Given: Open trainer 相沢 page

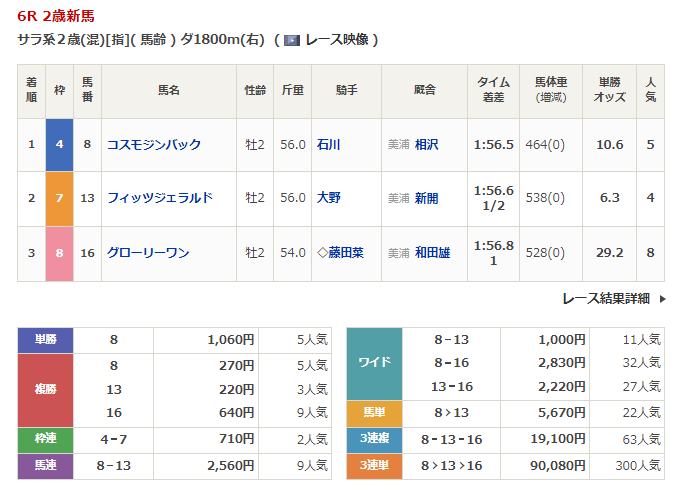Looking at the screenshot, I should pos(426,144).
